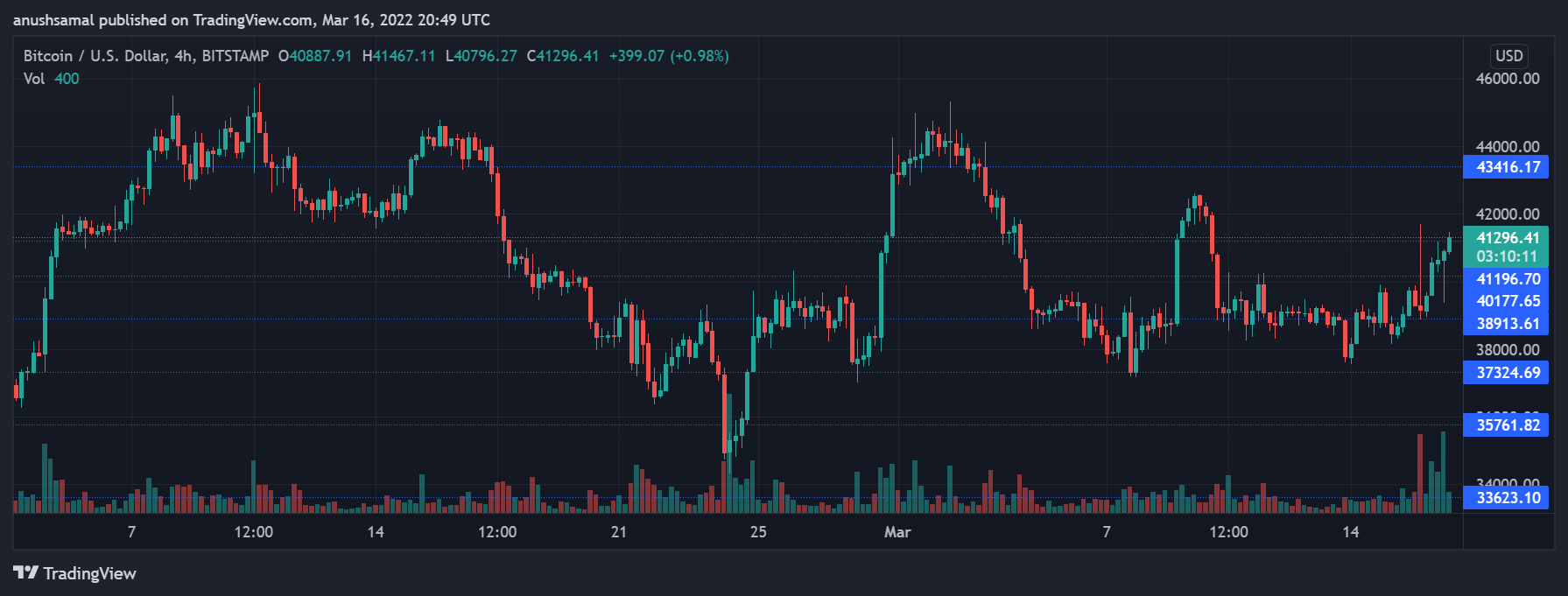Click the 44000.00 price scale value

click(1507, 146)
